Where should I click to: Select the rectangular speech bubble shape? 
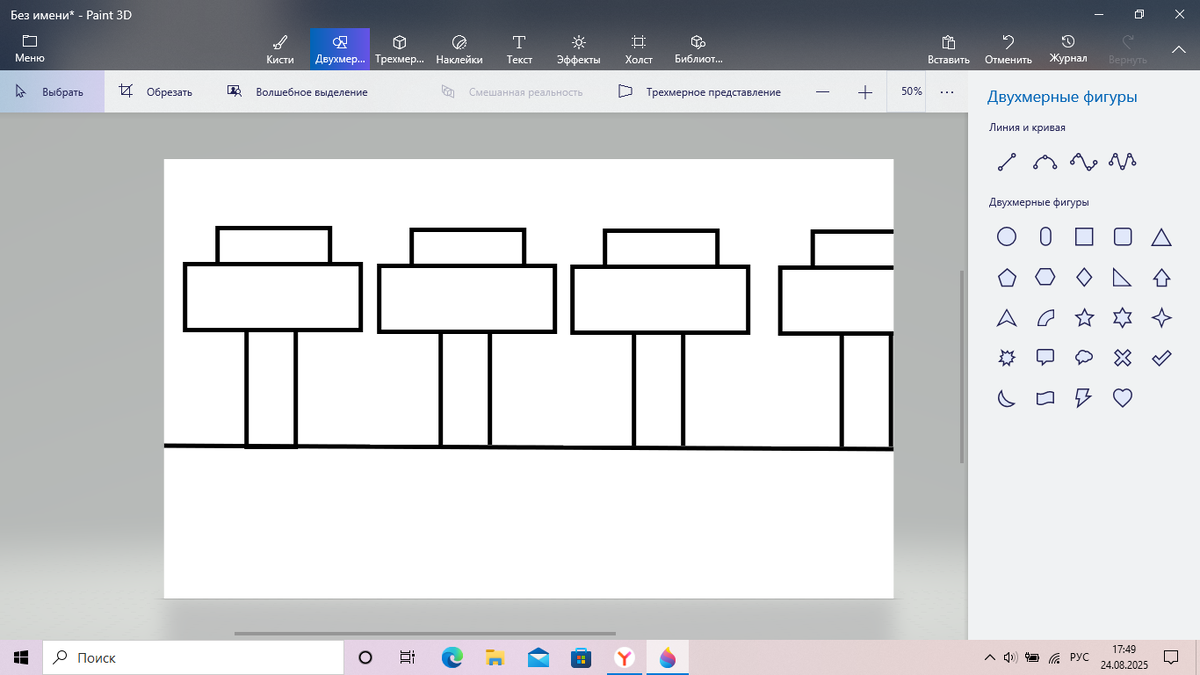[x=1045, y=357]
